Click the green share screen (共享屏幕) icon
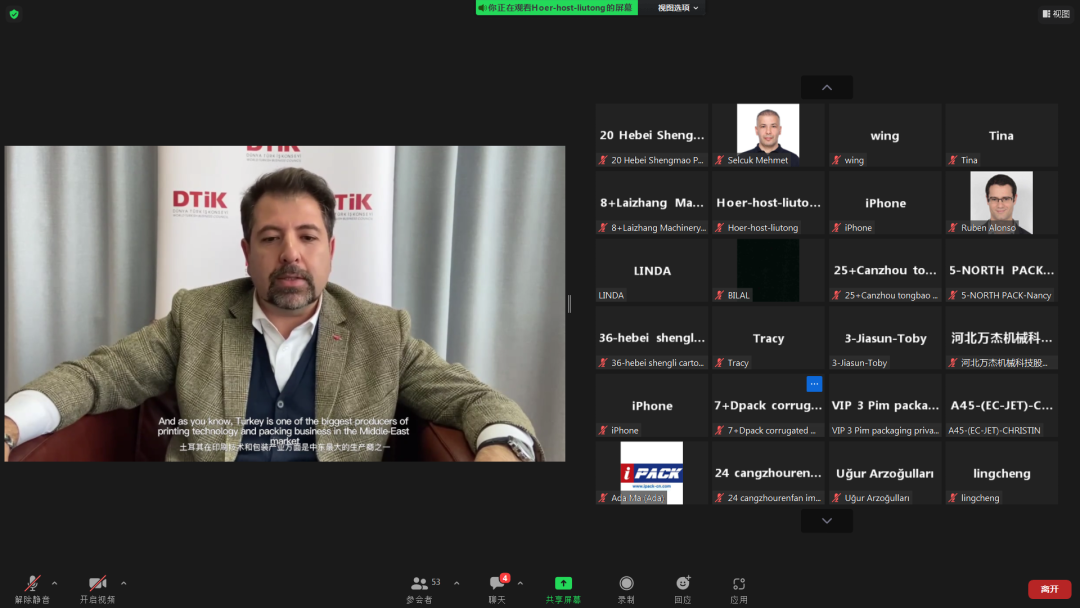1080x608 pixels. [x=564, y=583]
